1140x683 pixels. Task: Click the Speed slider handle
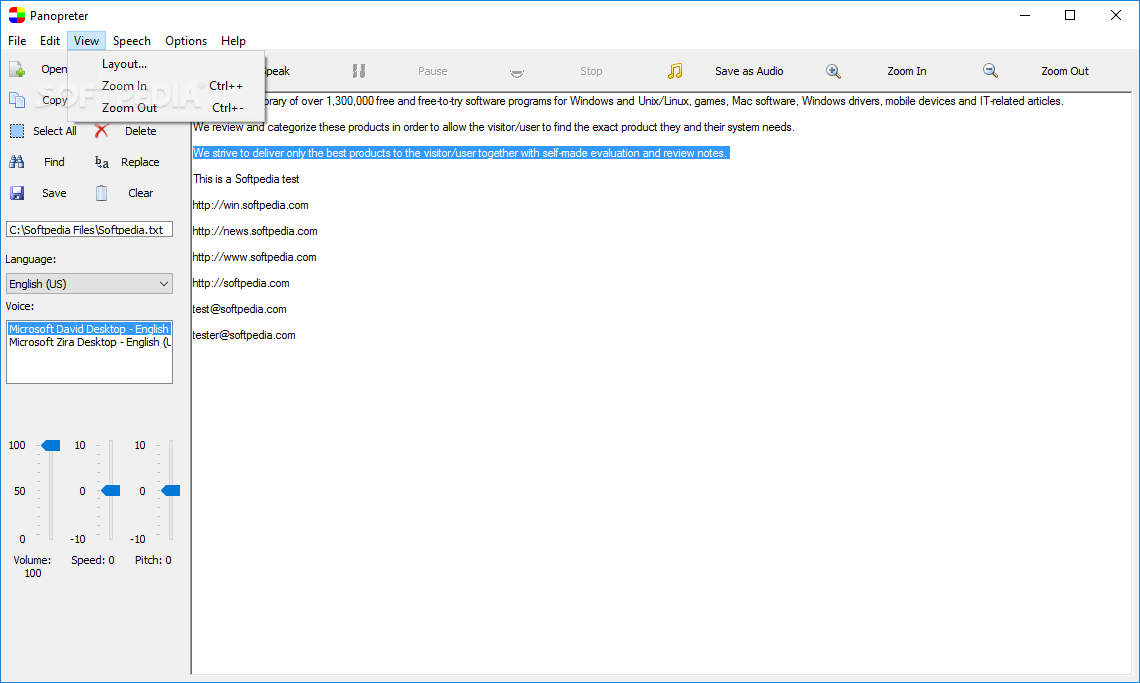(111, 491)
